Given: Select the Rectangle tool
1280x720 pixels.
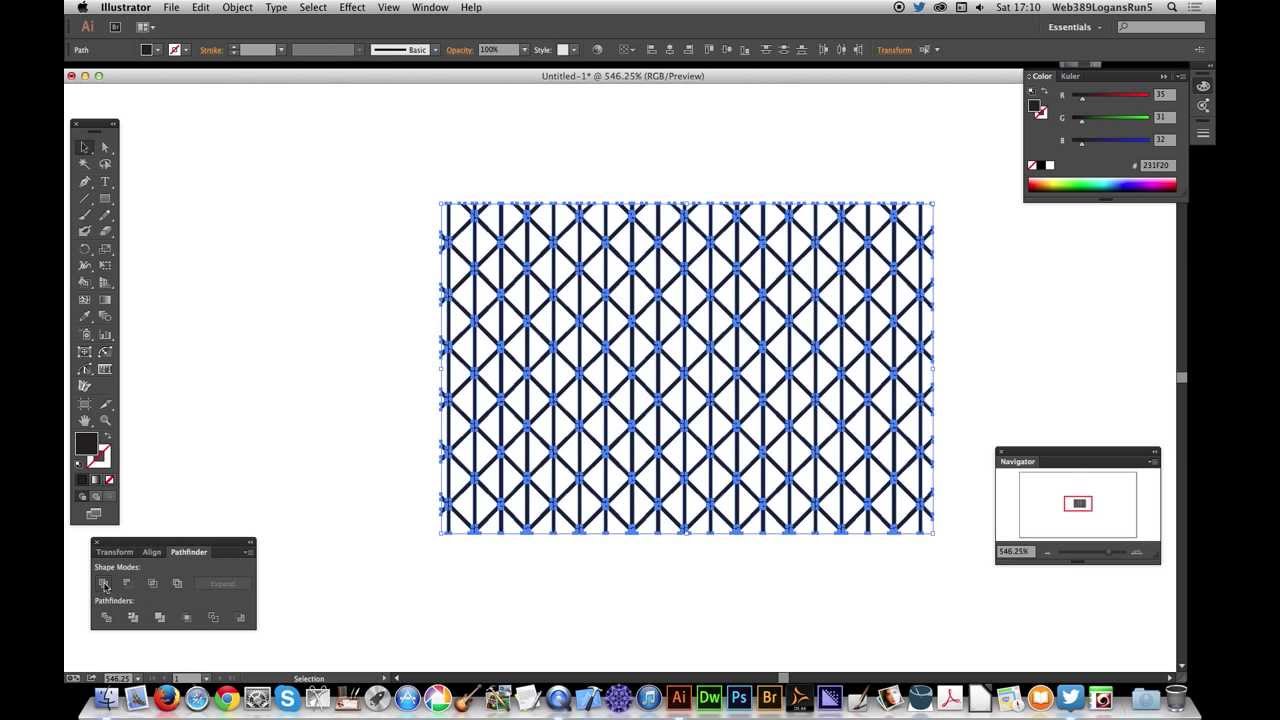Looking at the screenshot, I should (x=105, y=198).
